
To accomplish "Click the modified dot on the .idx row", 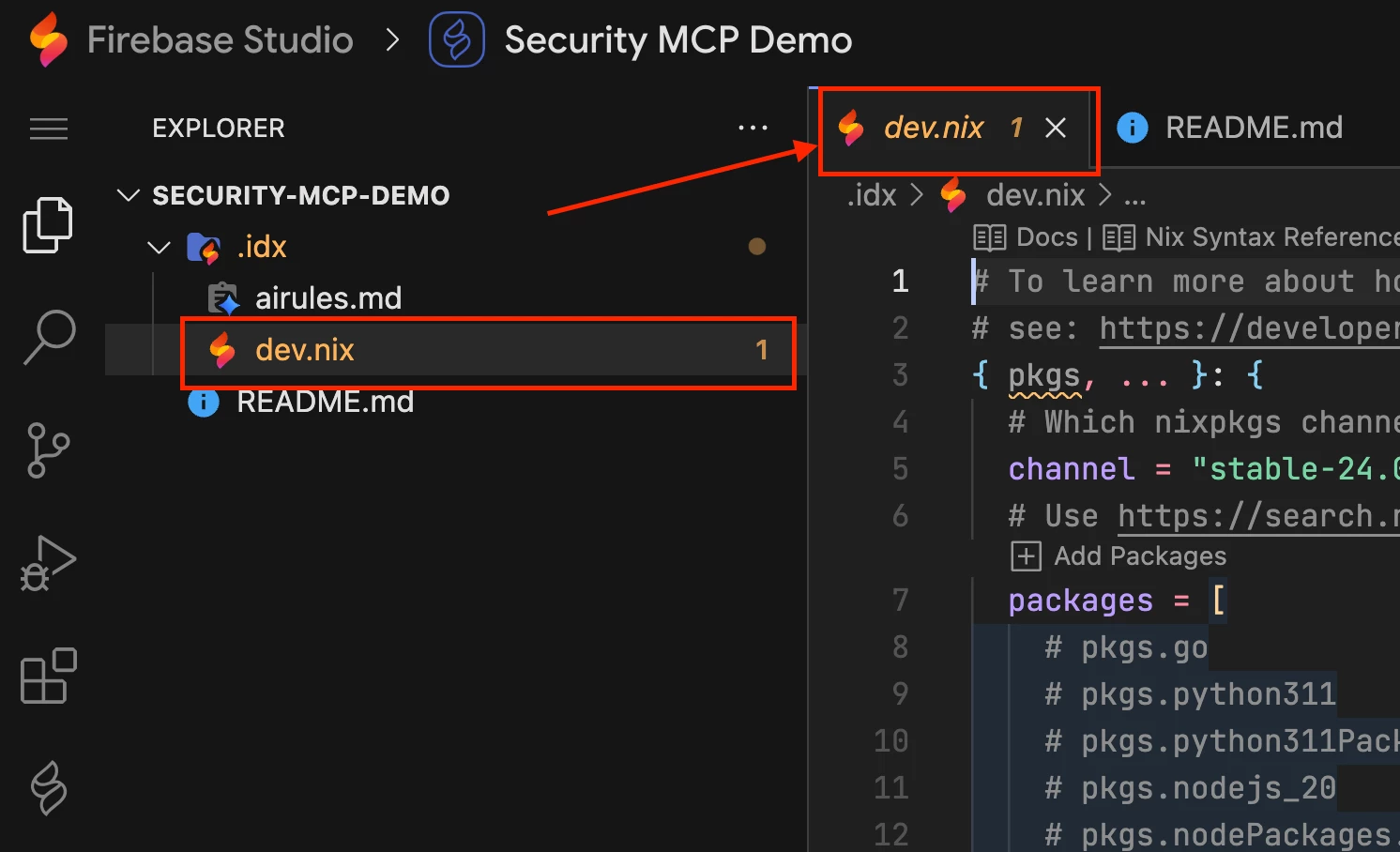I will click(757, 247).
